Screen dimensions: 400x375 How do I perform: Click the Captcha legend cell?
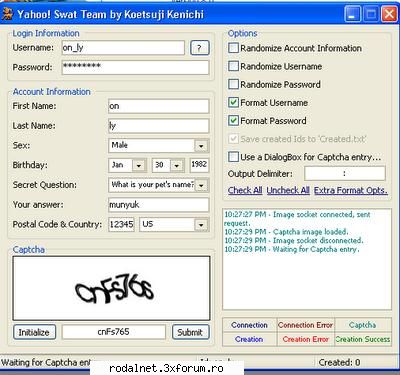363,325
